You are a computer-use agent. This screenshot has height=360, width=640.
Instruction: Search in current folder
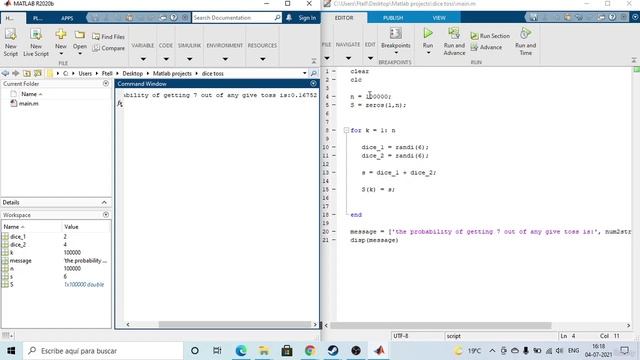click(313, 73)
